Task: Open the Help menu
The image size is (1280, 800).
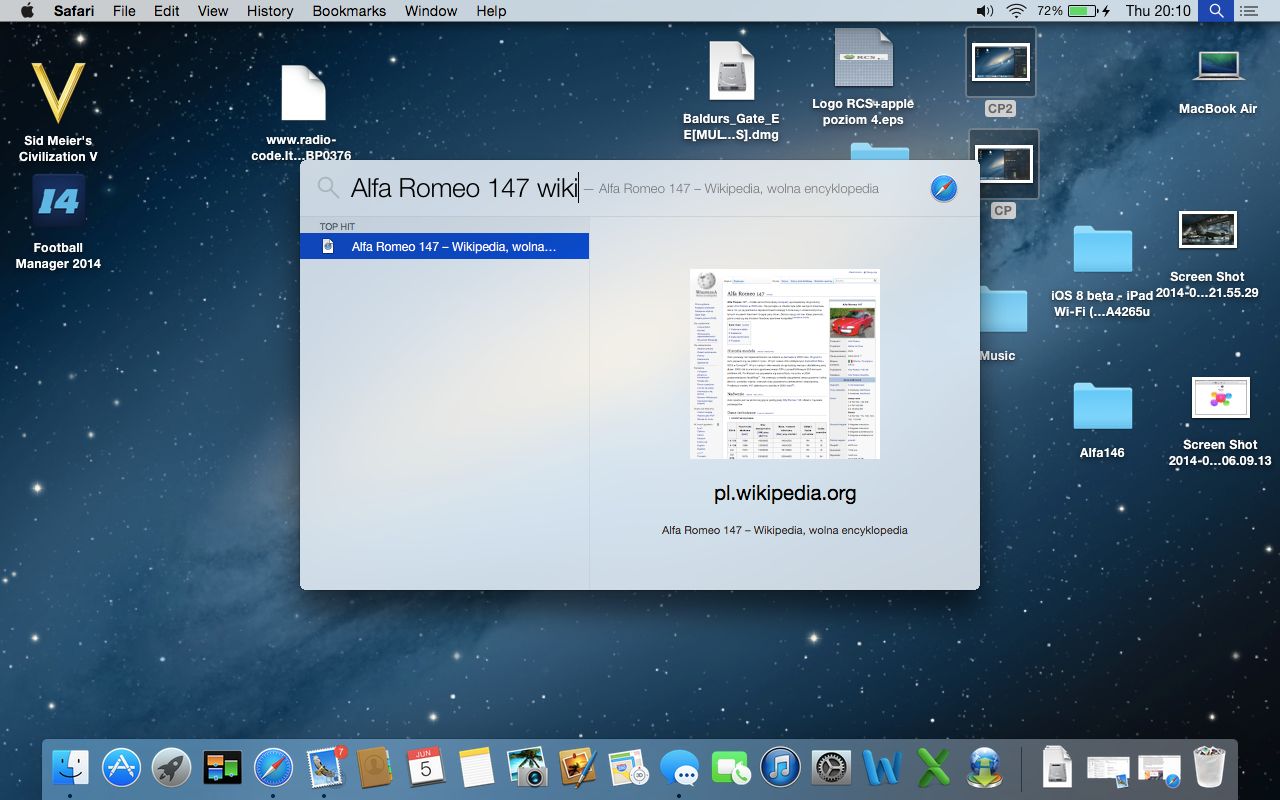Action: point(491,11)
